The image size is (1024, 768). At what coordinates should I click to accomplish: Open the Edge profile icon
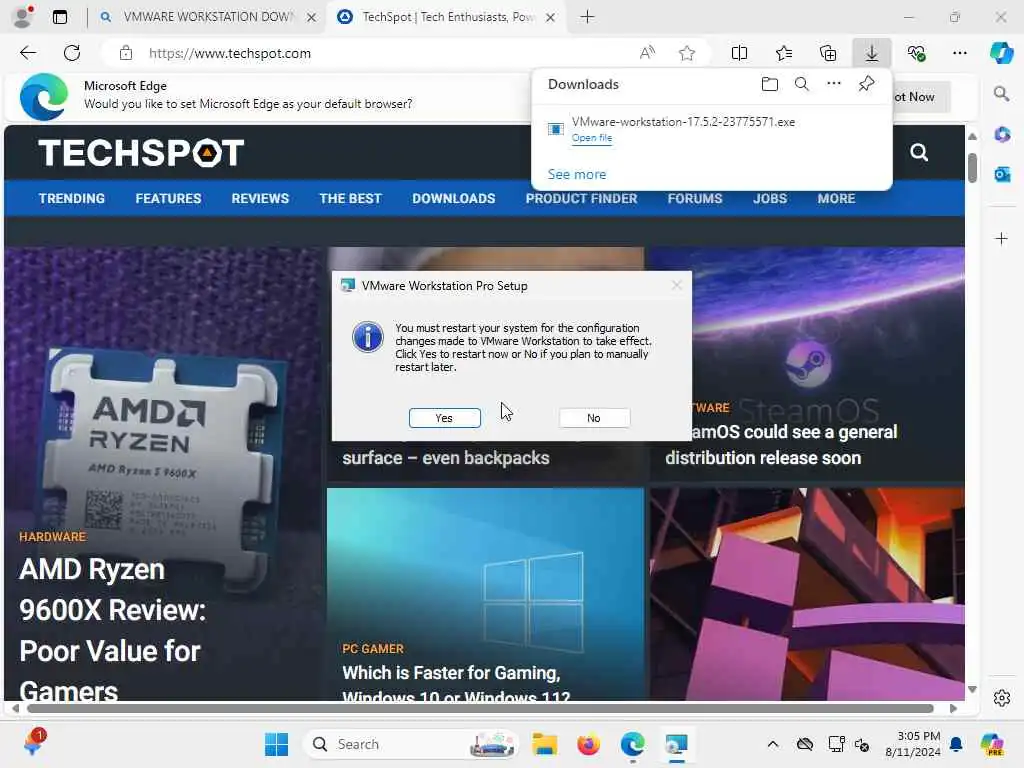point(24,17)
